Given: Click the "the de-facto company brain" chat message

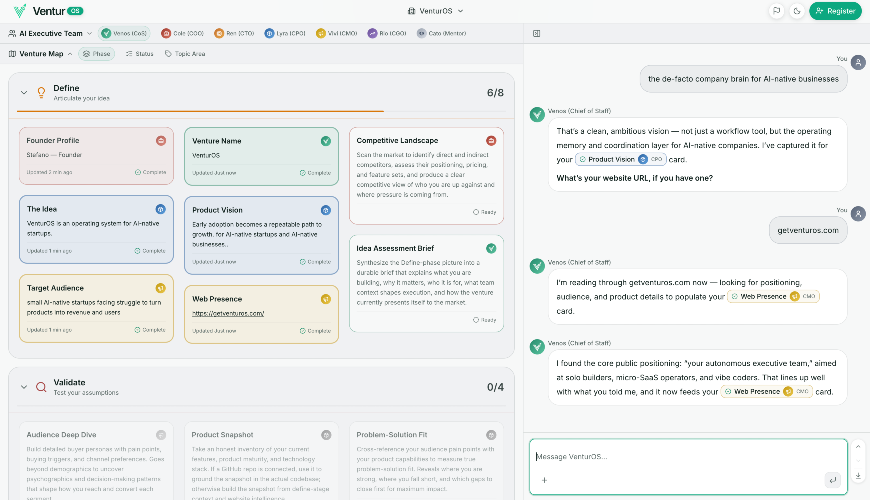Looking at the screenshot, I should tap(743, 79).
